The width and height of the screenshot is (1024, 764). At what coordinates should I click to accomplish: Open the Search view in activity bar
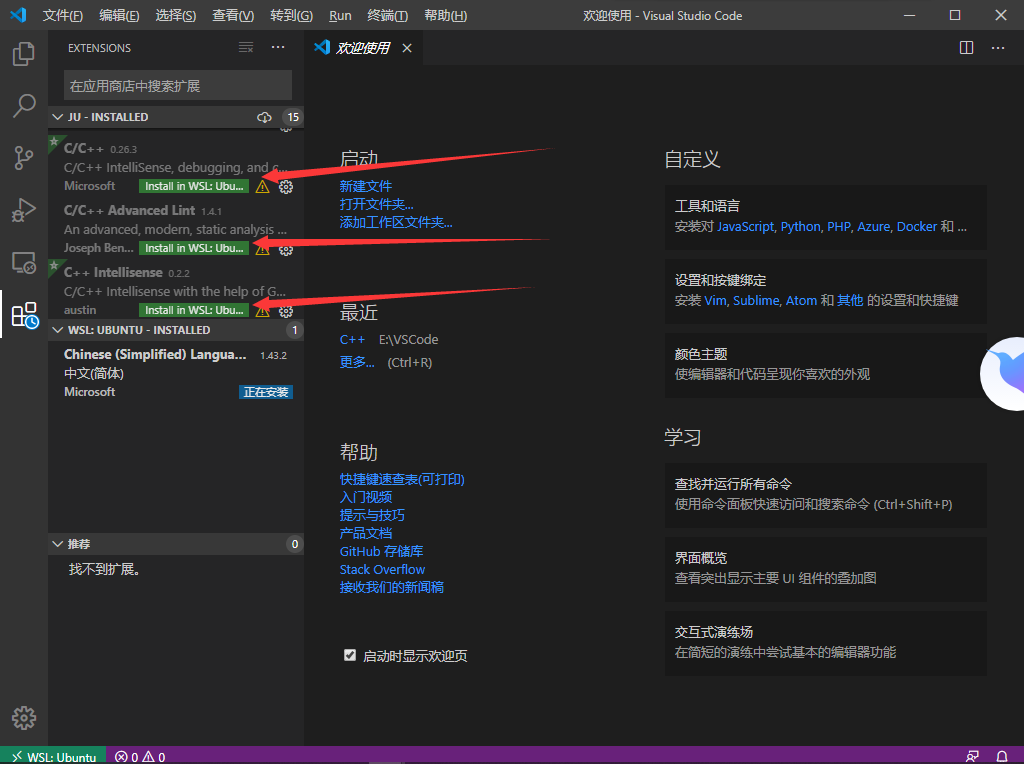coord(24,105)
